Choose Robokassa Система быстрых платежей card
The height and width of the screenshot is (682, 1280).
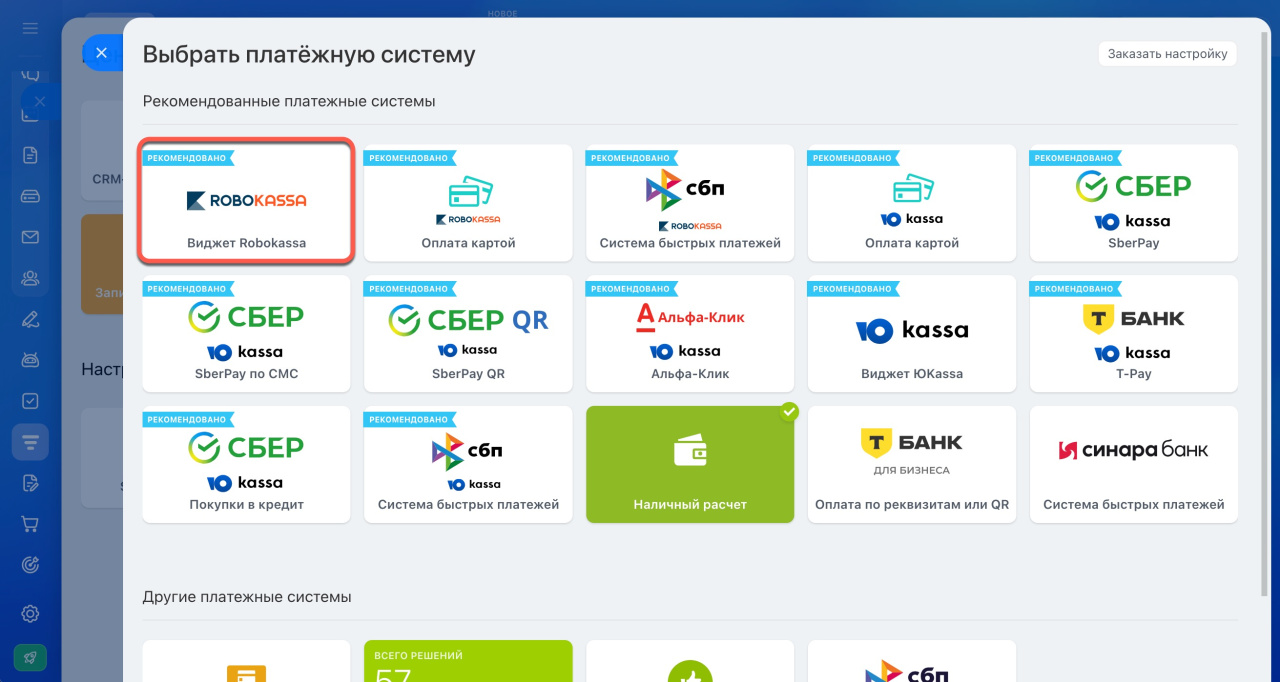[x=690, y=203]
